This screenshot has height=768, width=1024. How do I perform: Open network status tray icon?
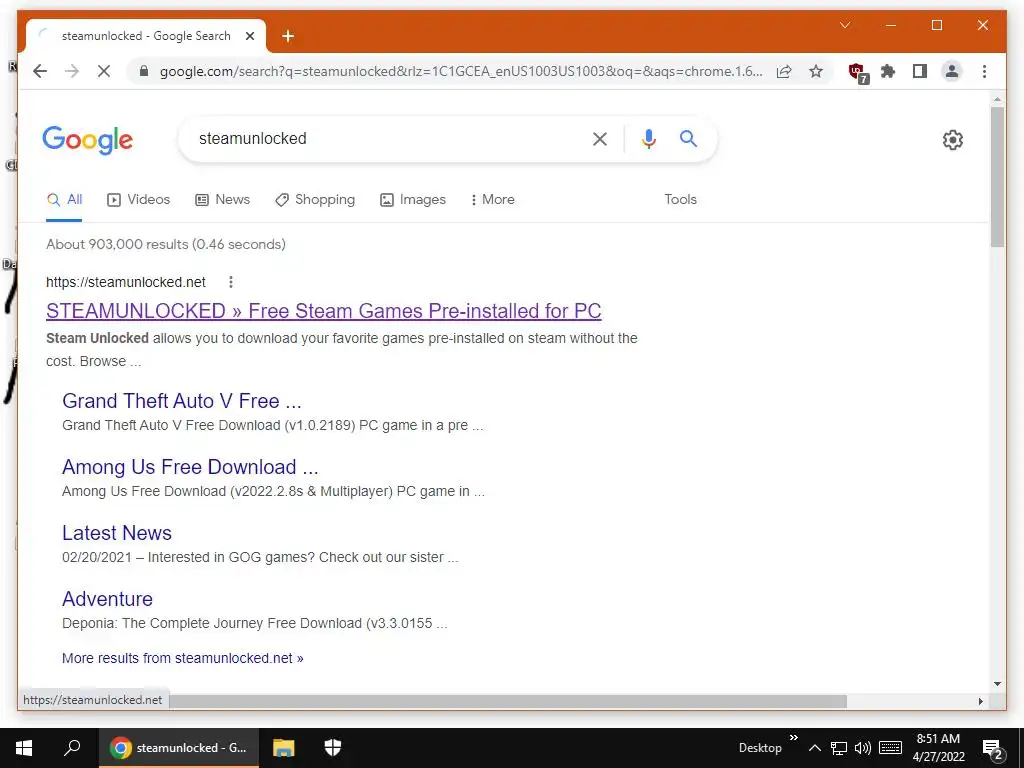(x=839, y=748)
